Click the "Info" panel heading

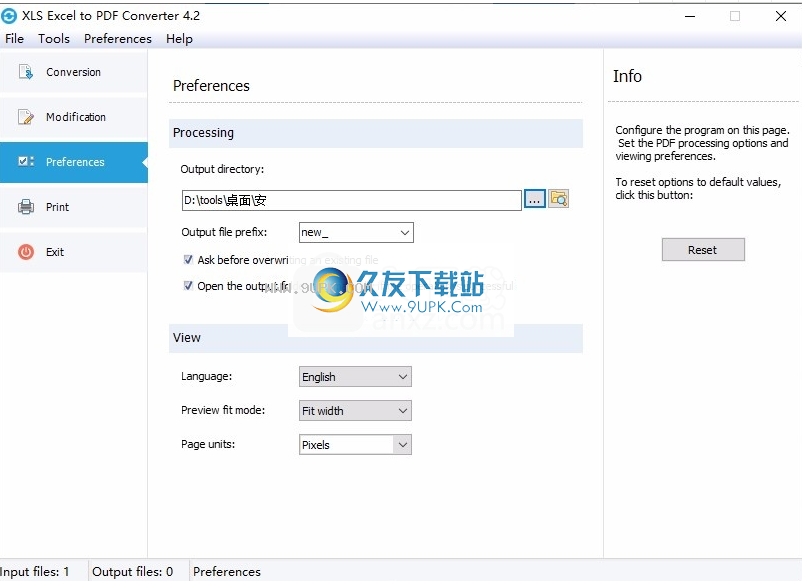627,76
